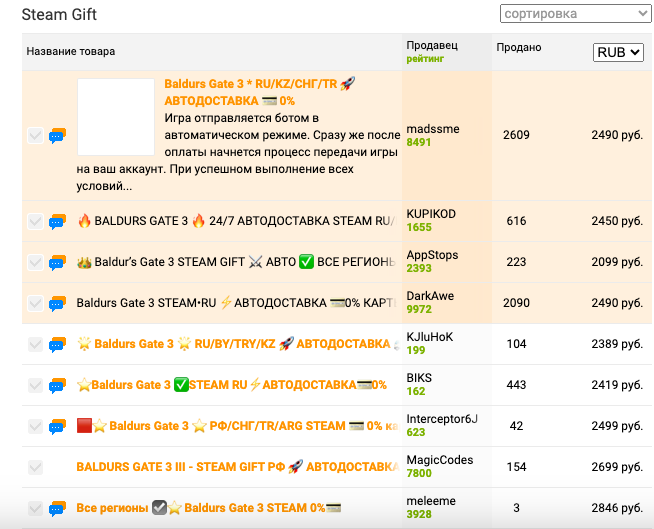Open the chat icon for the Interceptor6J listing

click(x=57, y=426)
